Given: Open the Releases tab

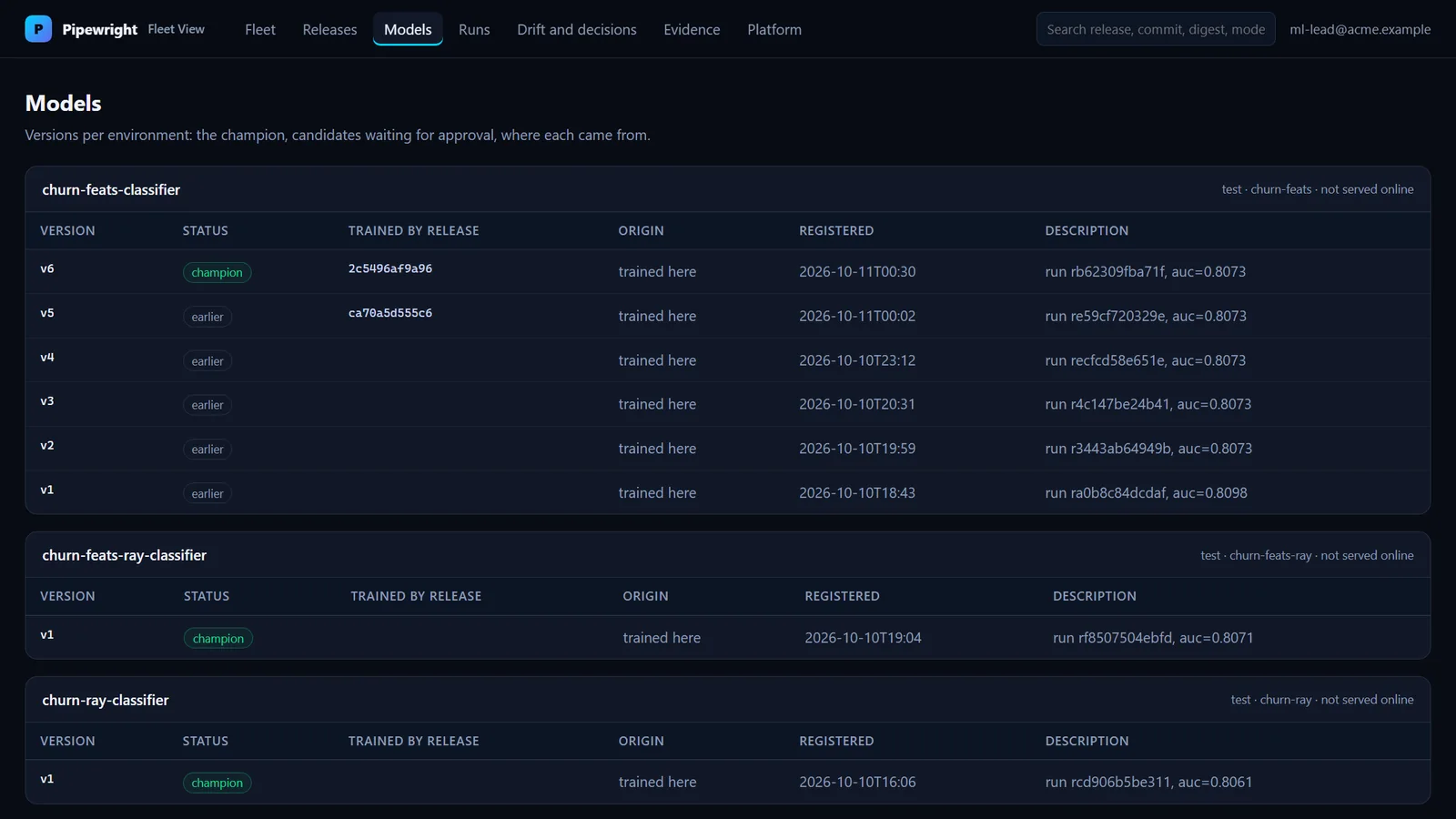Looking at the screenshot, I should 329,29.
